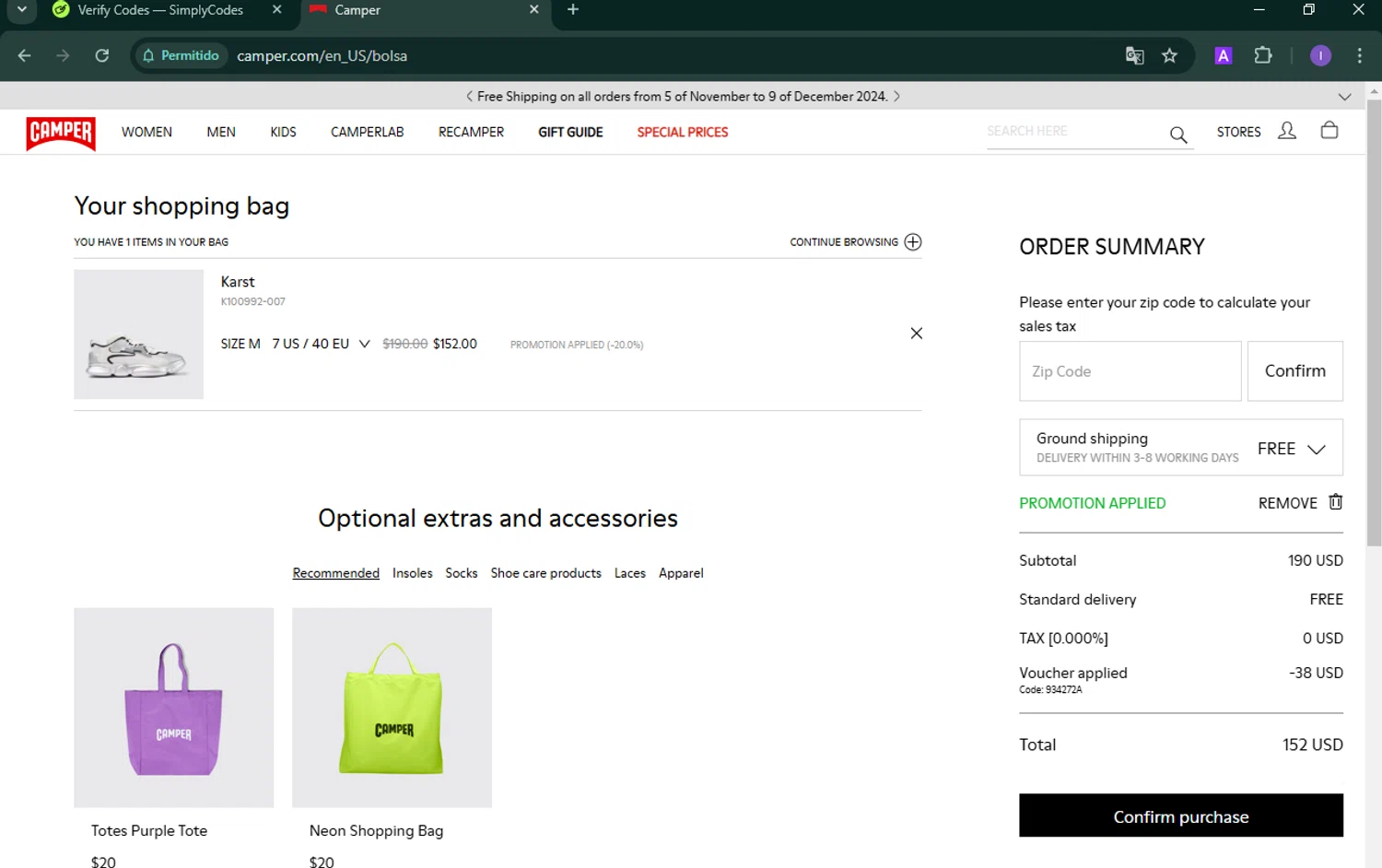1382x868 pixels.
Task: Close the Camper tab
Action: coord(533,10)
